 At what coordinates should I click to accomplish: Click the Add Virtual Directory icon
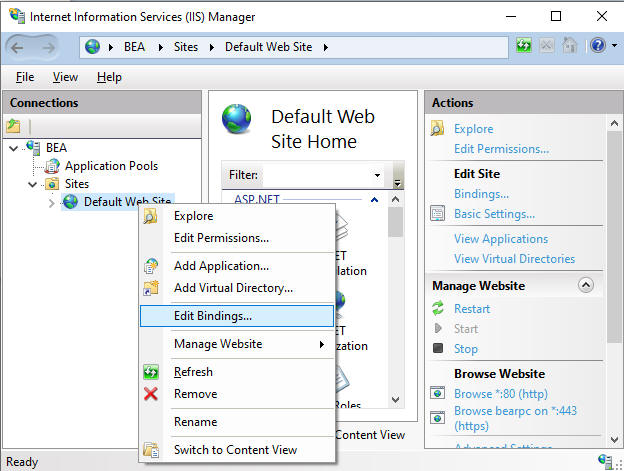tap(151, 288)
